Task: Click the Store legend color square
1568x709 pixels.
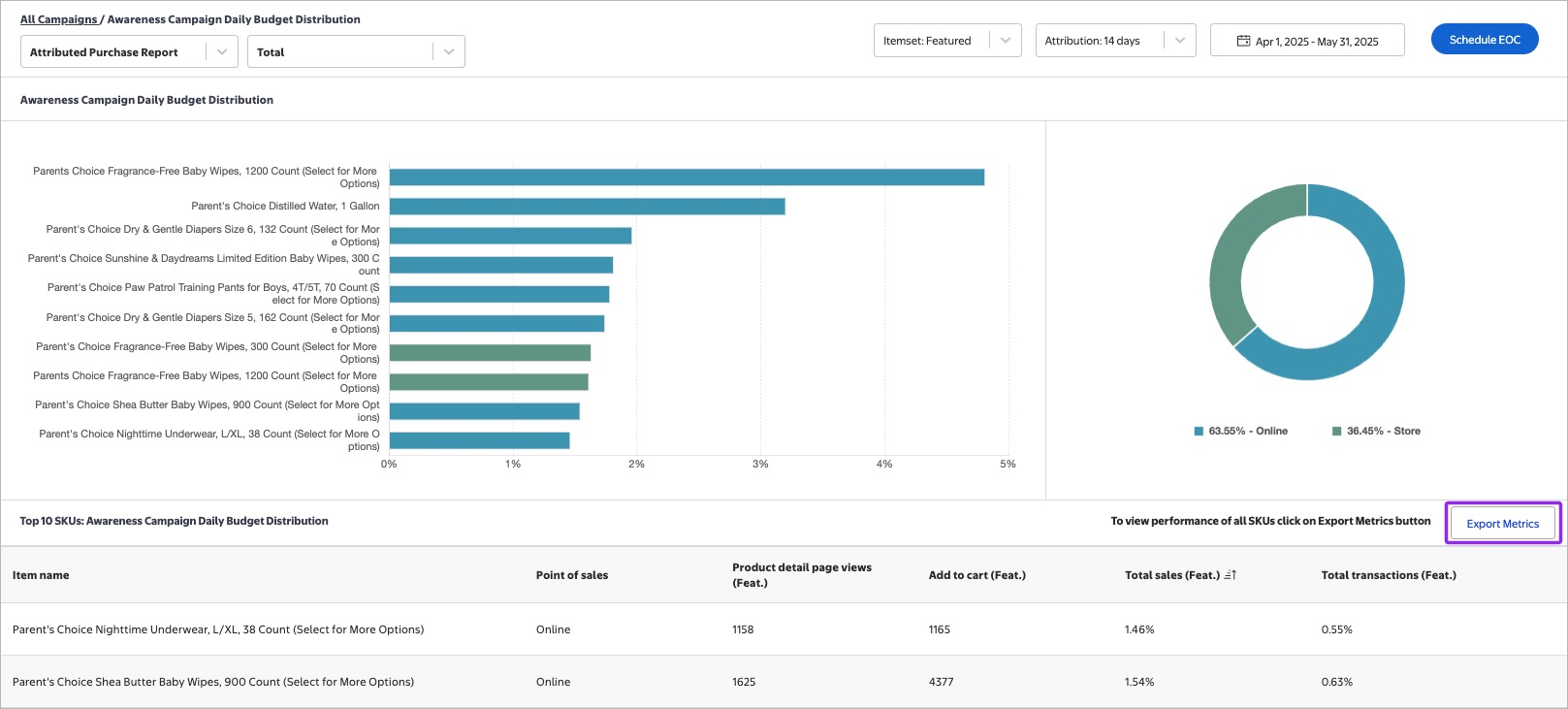Action: tap(1336, 432)
